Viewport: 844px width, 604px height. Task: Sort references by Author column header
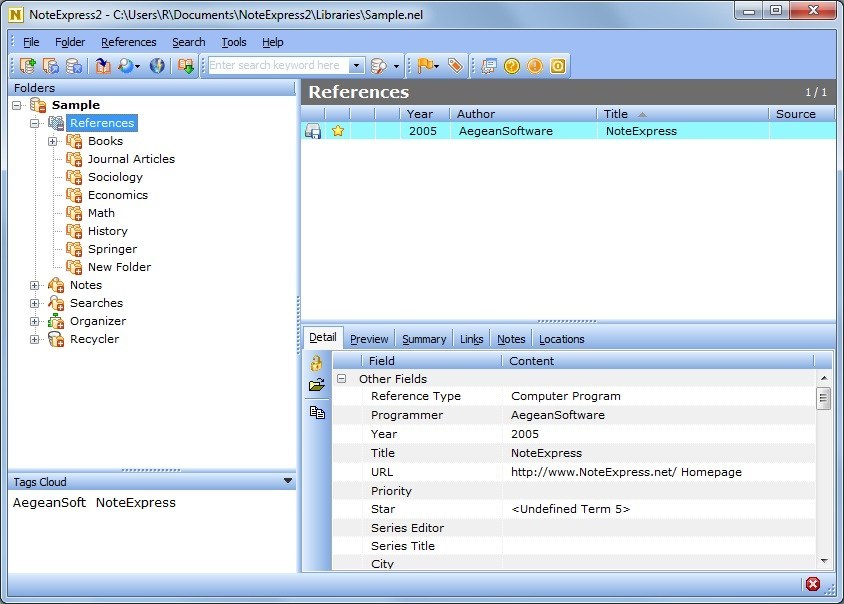(523, 114)
